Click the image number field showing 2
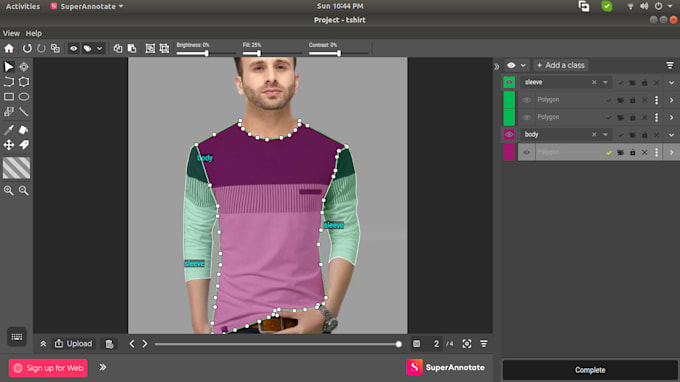Image resolution: width=680 pixels, height=382 pixels. click(x=436, y=344)
